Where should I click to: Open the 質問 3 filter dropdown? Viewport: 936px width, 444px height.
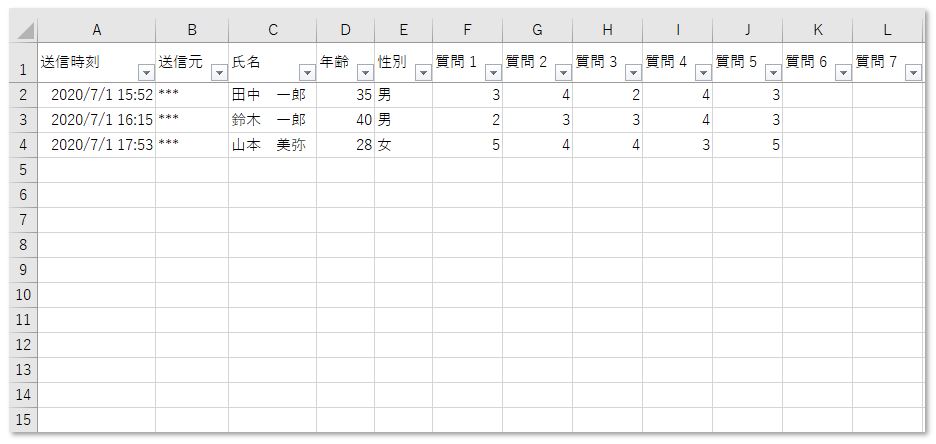[633, 73]
